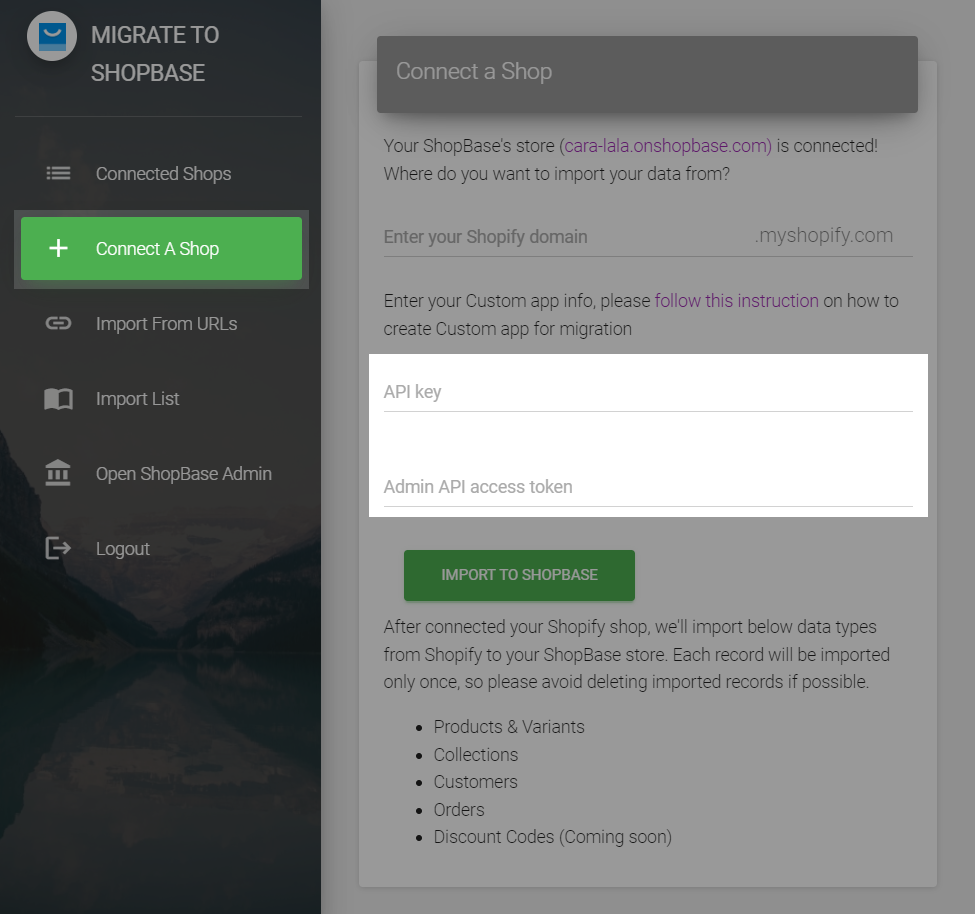Open the Import List page label

[x=137, y=399]
